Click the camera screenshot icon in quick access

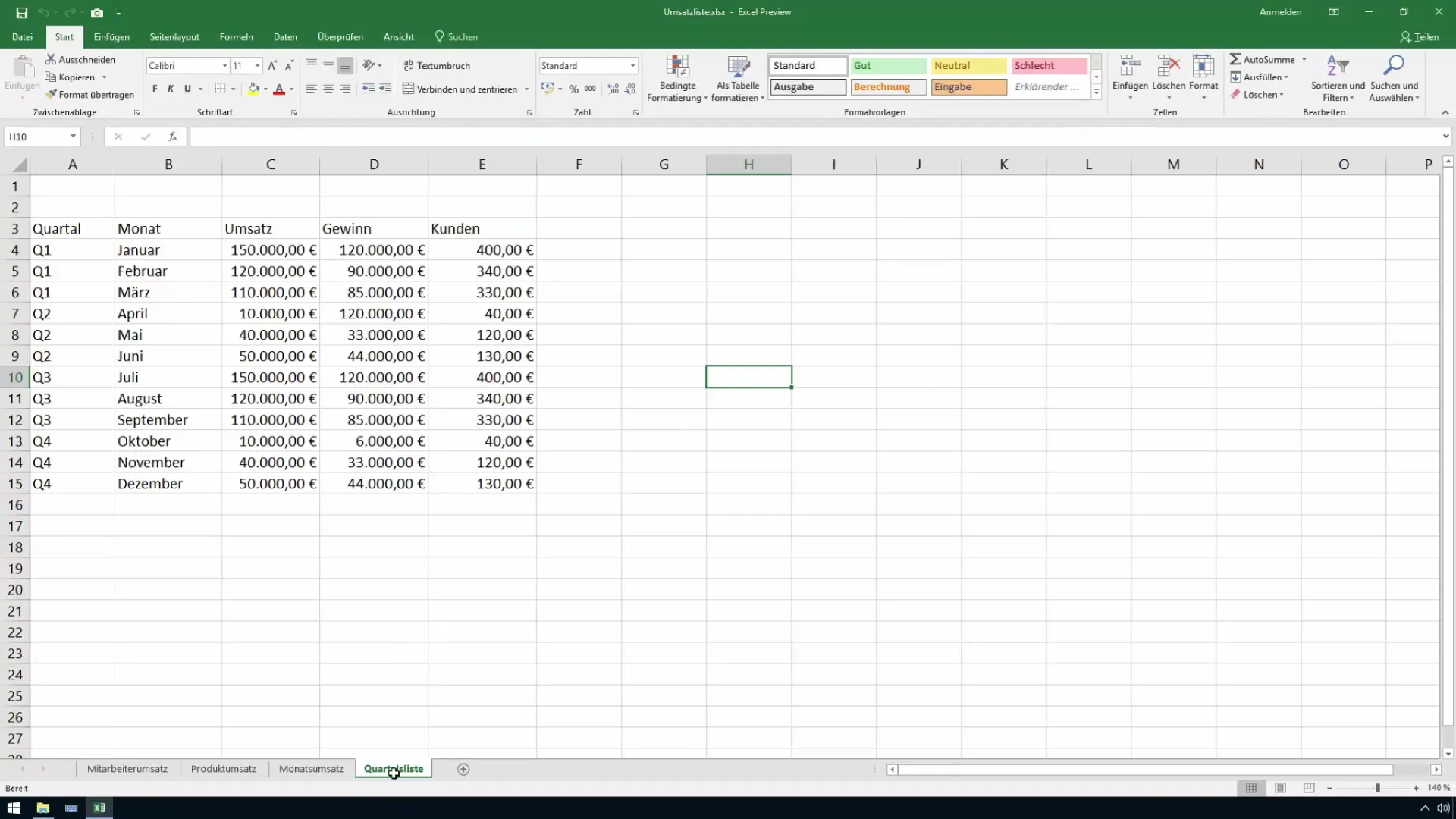[97, 13]
